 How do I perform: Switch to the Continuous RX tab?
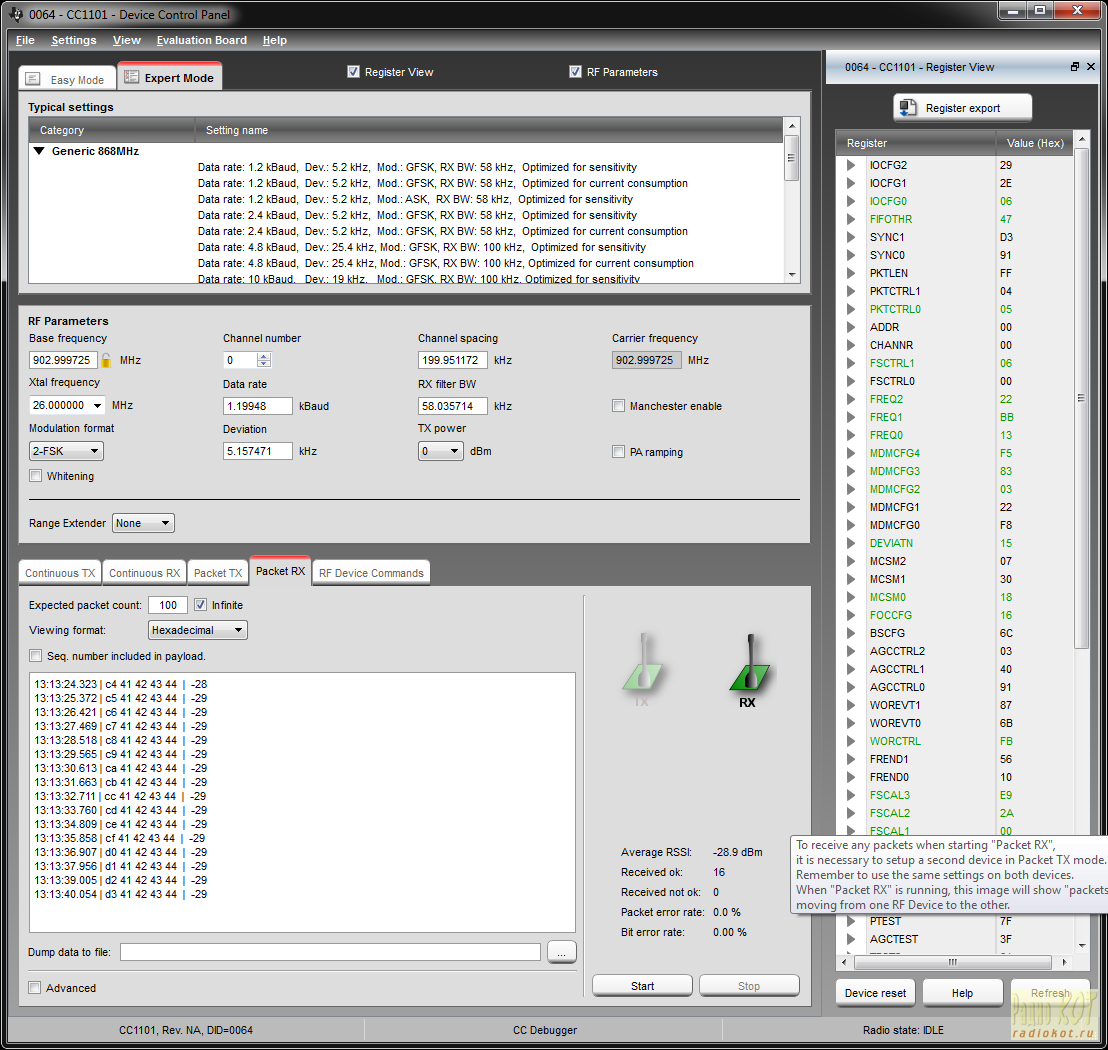pyautogui.click(x=144, y=573)
